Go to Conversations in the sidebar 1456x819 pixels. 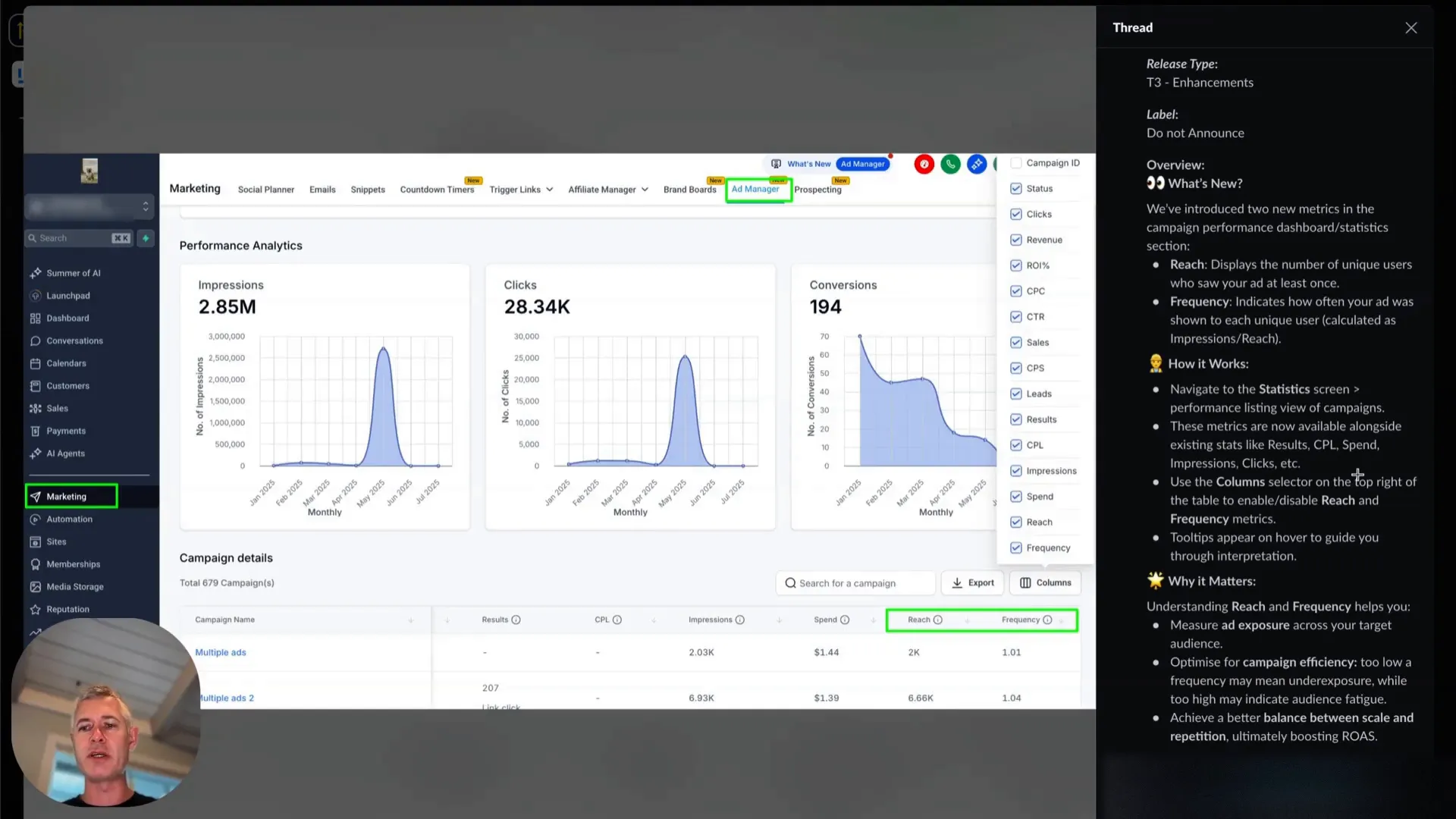74,341
